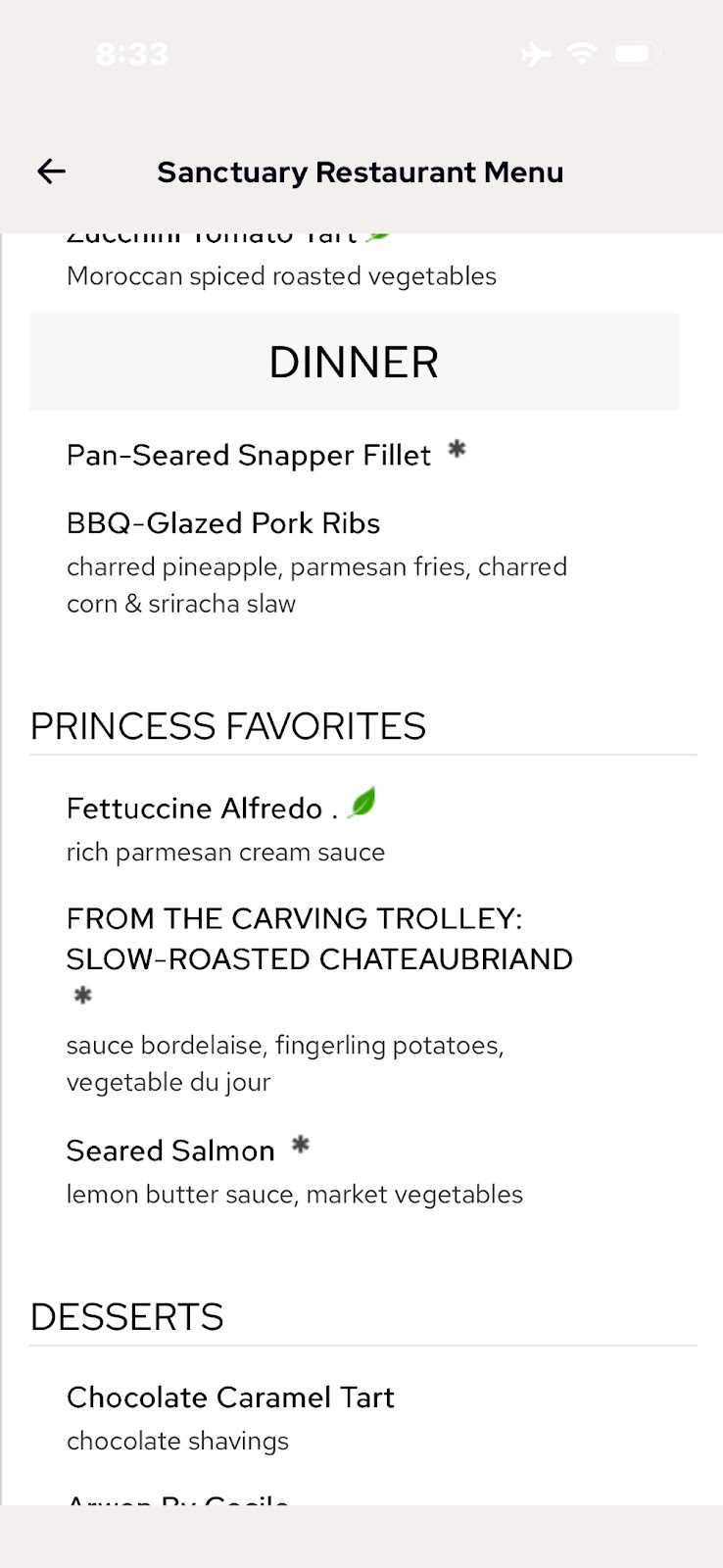This screenshot has width=723, height=1568.
Task: Select the DESSERTS heading
Action: point(127,1317)
